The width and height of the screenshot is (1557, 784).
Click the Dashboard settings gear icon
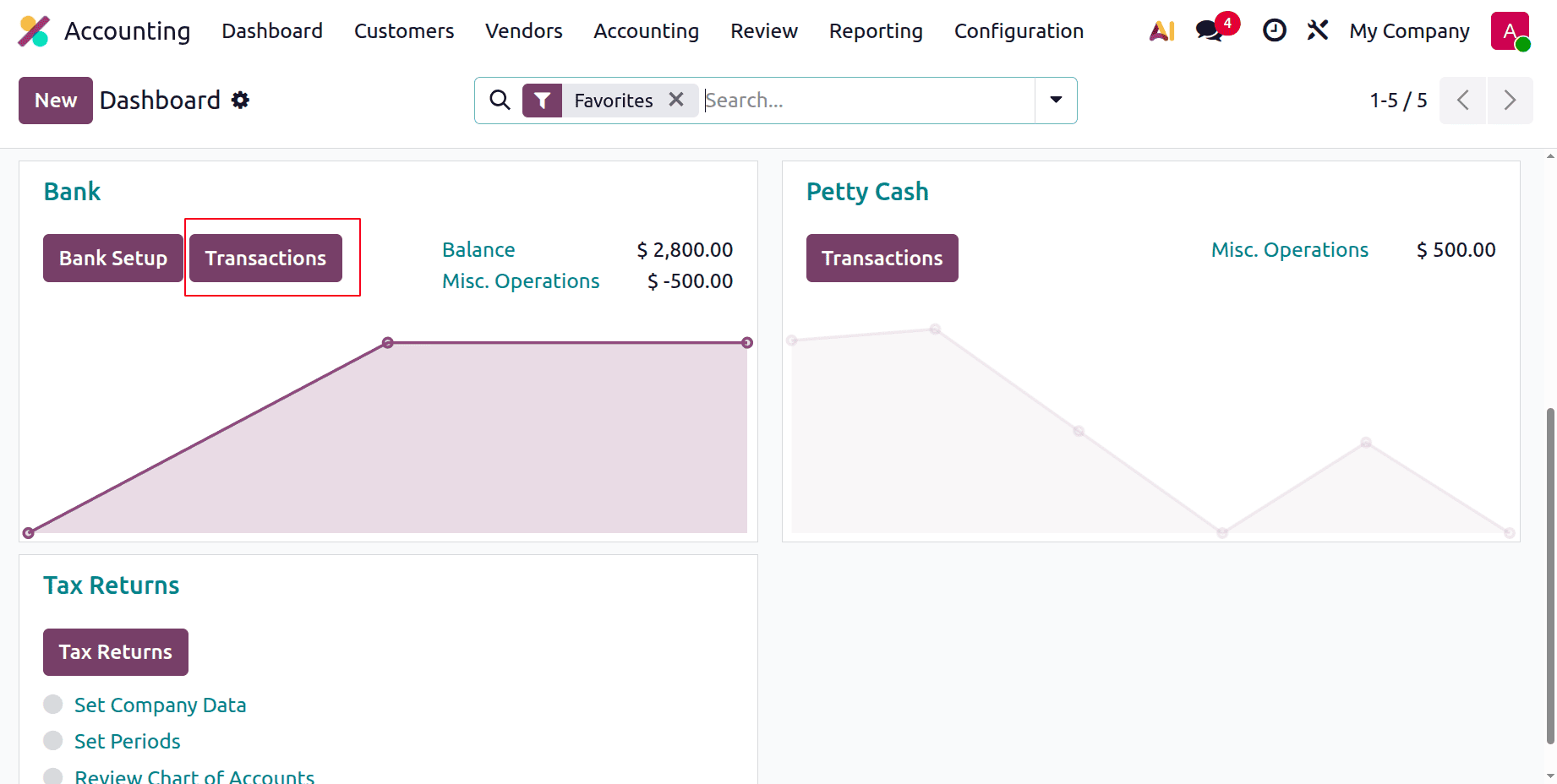(241, 101)
